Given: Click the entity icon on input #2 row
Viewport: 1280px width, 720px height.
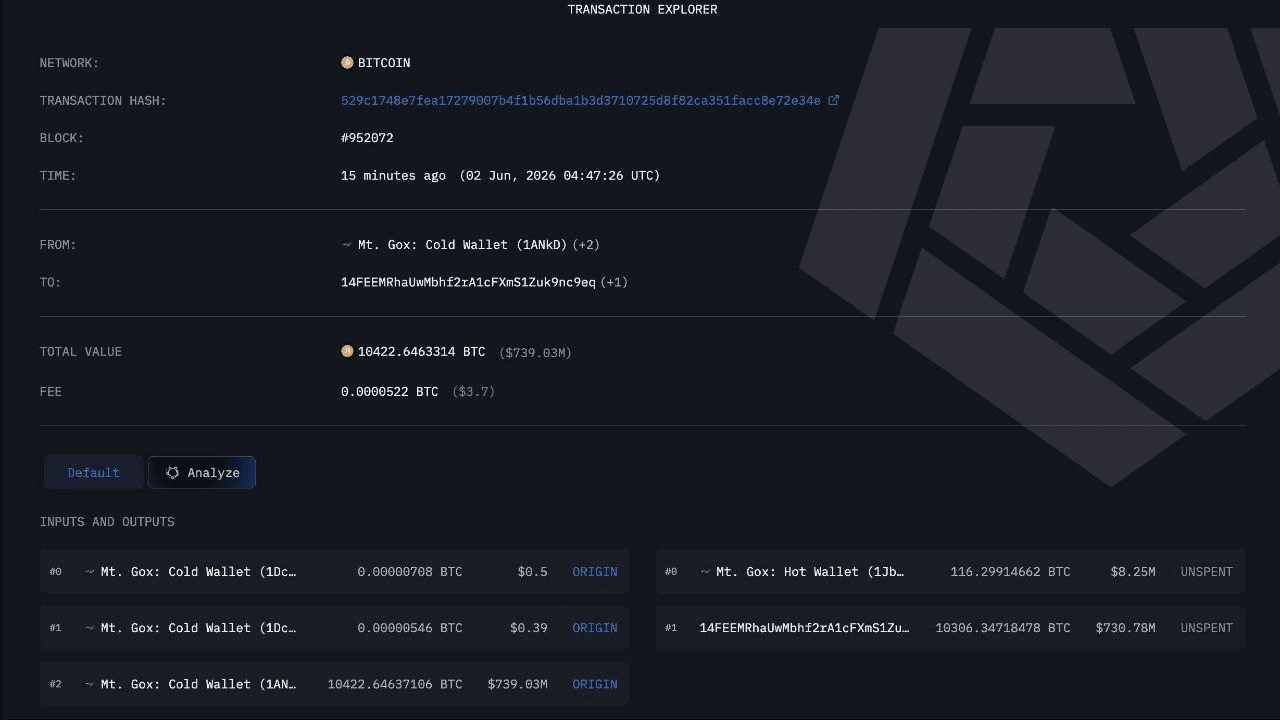Looking at the screenshot, I should (x=90, y=684).
